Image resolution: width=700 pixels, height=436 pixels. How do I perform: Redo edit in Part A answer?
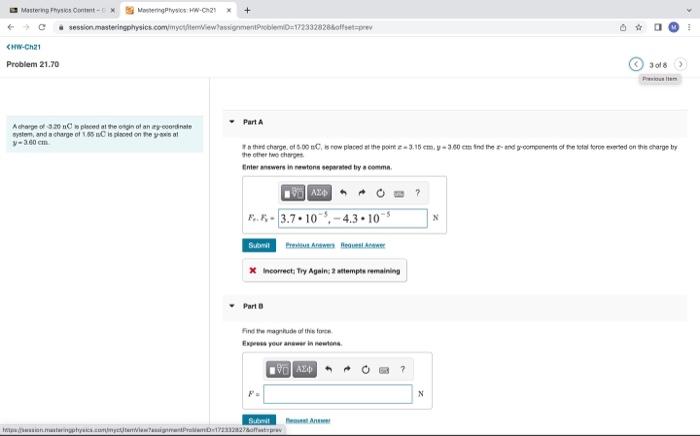pyautogui.click(x=362, y=193)
